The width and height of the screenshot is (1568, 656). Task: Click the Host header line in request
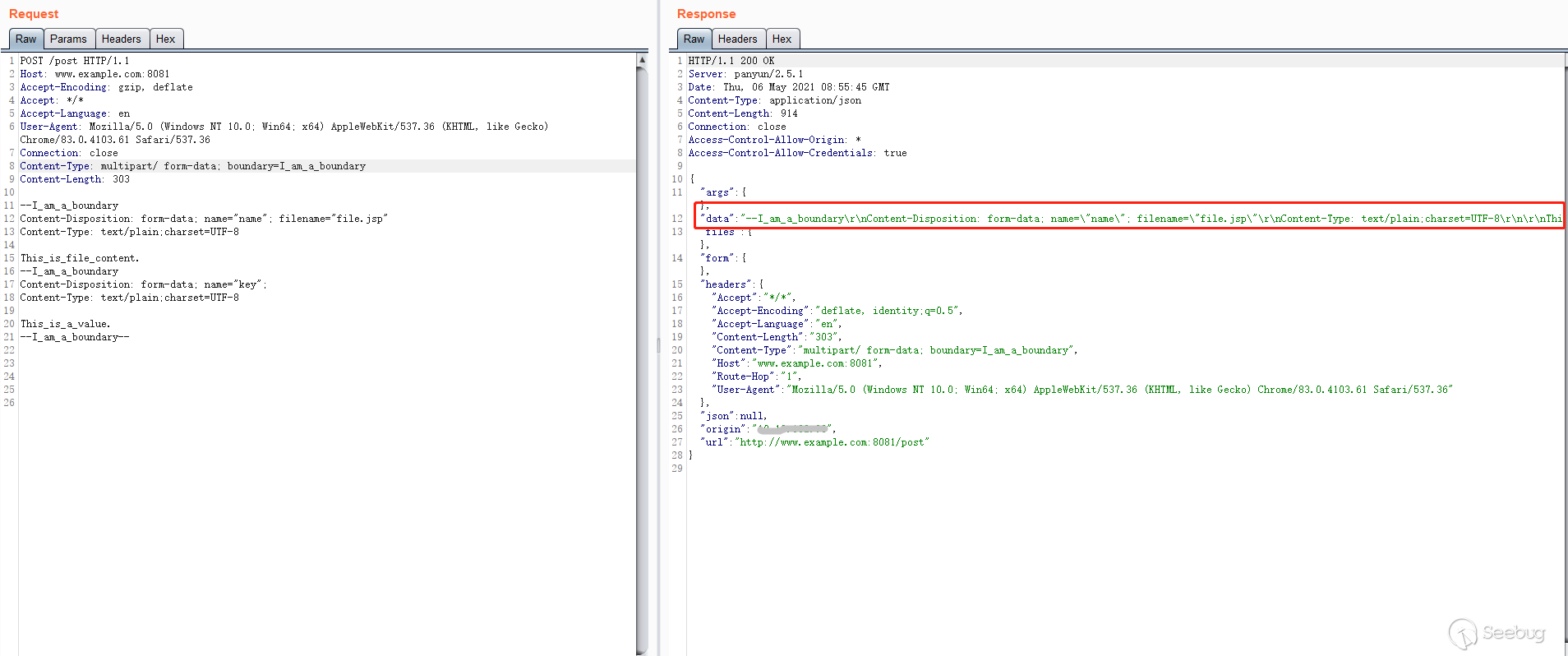click(x=95, y=74)
